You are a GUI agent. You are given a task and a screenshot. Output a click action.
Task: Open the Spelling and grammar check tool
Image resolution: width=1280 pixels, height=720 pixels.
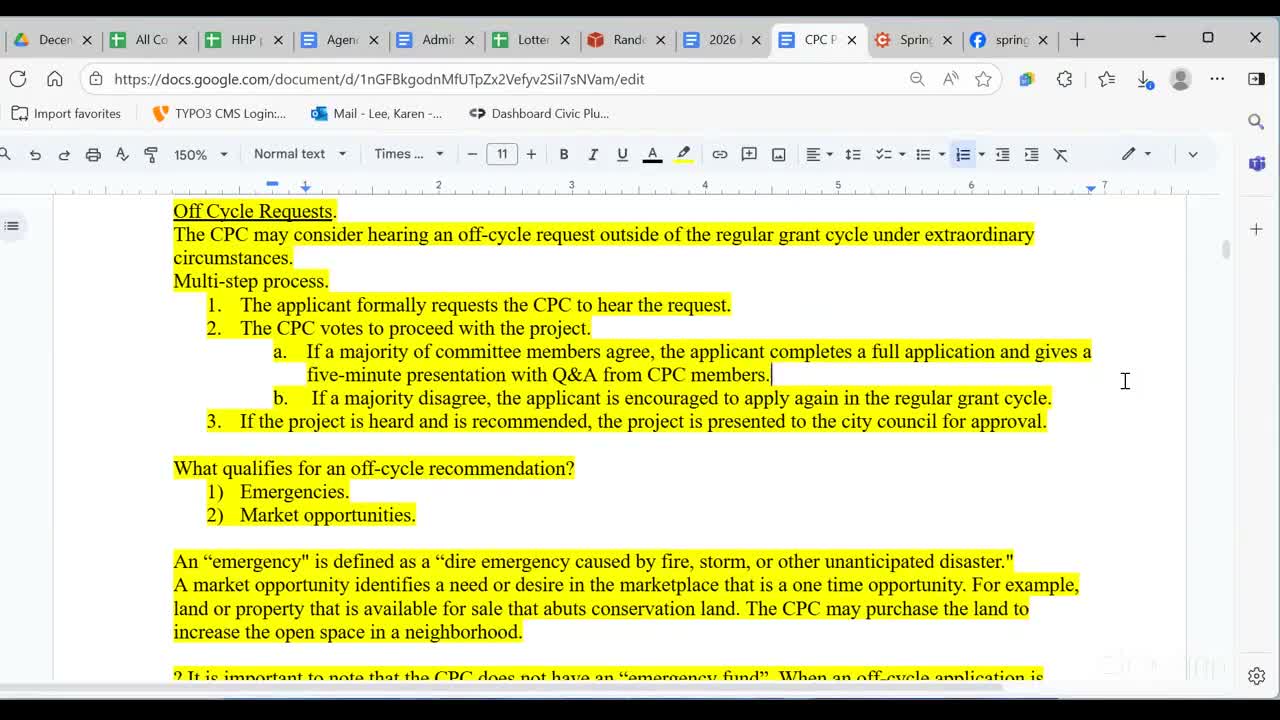(x=120, y=154)
